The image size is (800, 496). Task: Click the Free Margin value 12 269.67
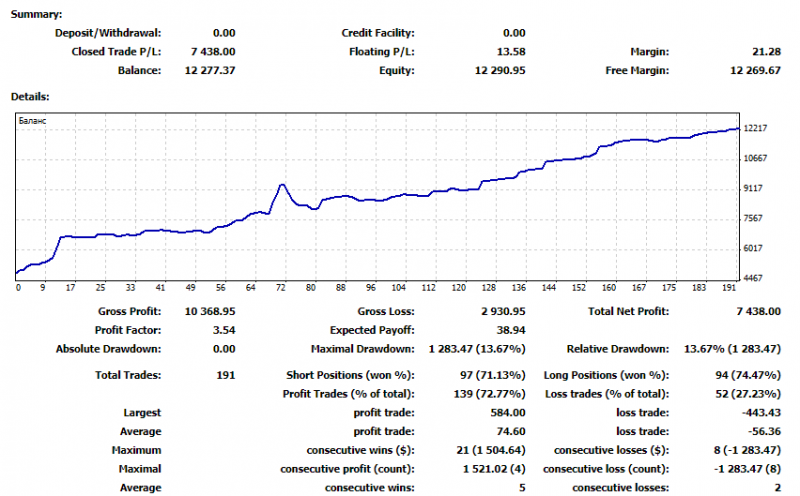click(755, 70)
